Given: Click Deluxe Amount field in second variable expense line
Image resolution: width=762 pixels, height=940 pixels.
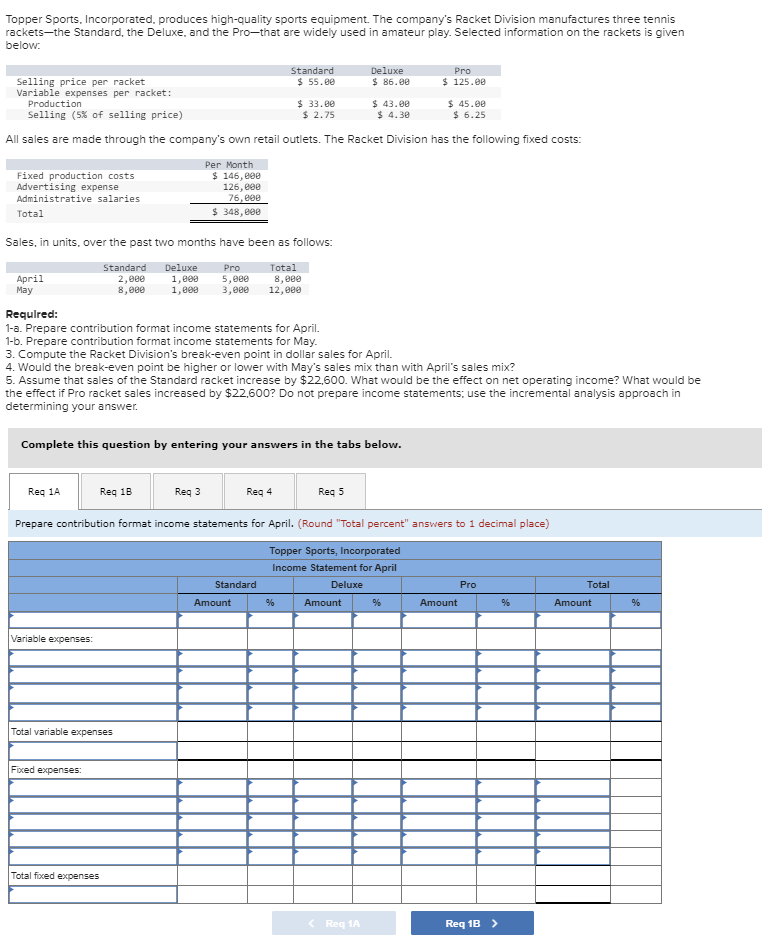Looking at the screenshot, I should [323, 676].
